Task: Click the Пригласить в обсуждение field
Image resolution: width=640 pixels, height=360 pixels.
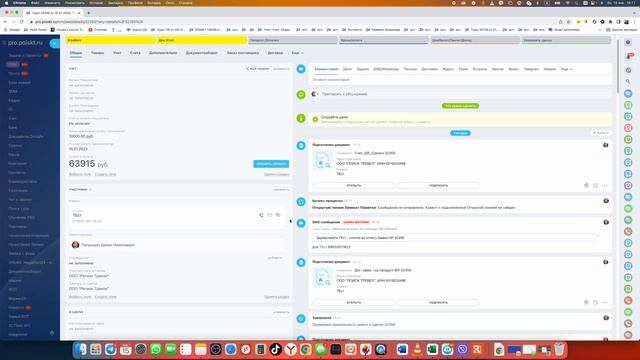Action: coord(344,94)
